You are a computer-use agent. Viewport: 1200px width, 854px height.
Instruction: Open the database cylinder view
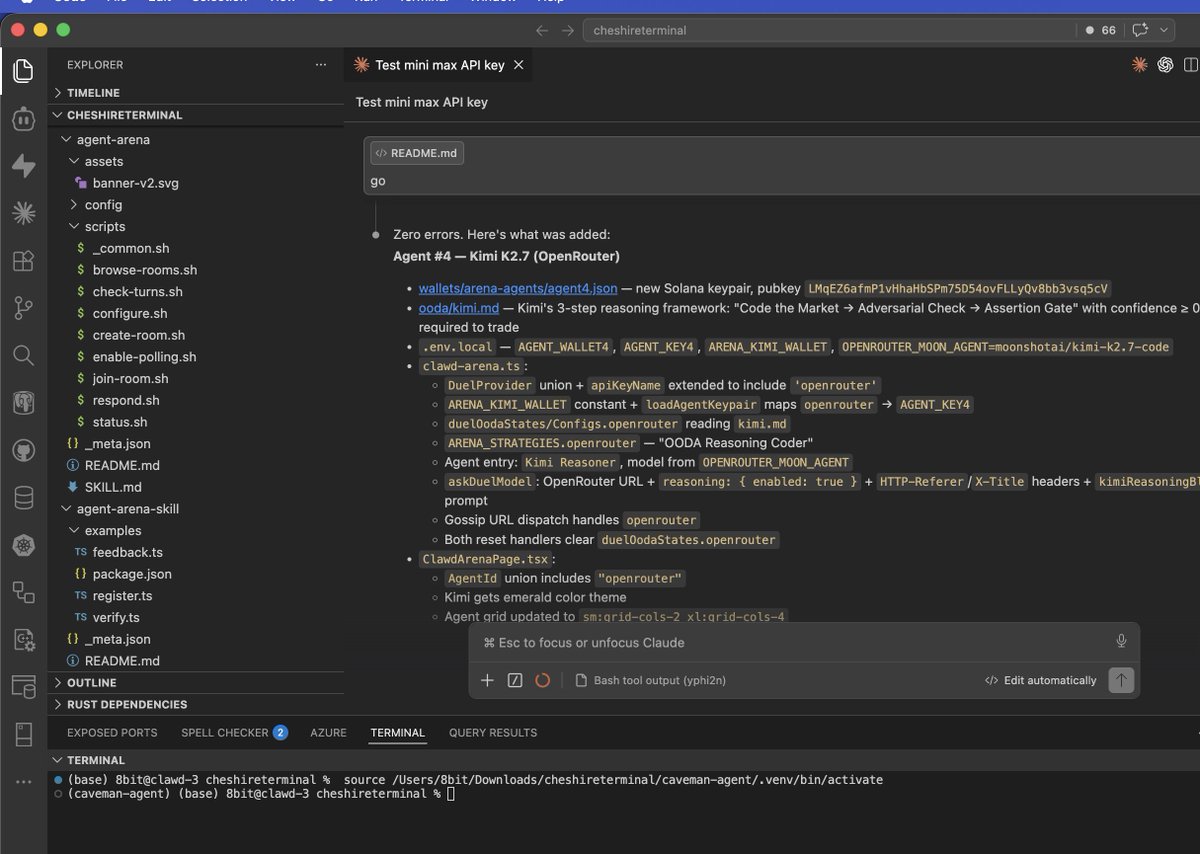pyautogui.click(x=23, y=497)
